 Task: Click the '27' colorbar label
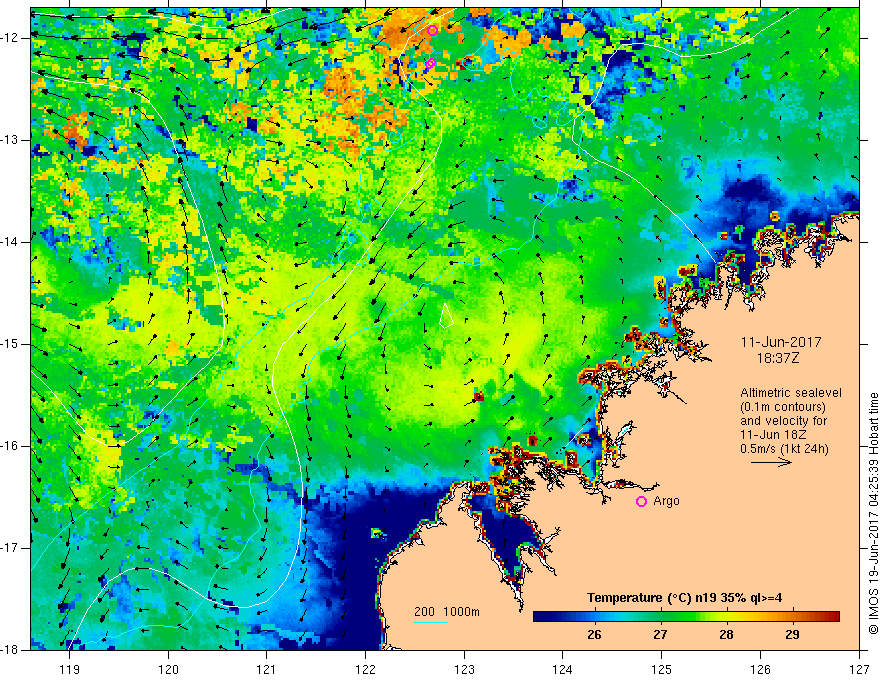pos(660,635)
